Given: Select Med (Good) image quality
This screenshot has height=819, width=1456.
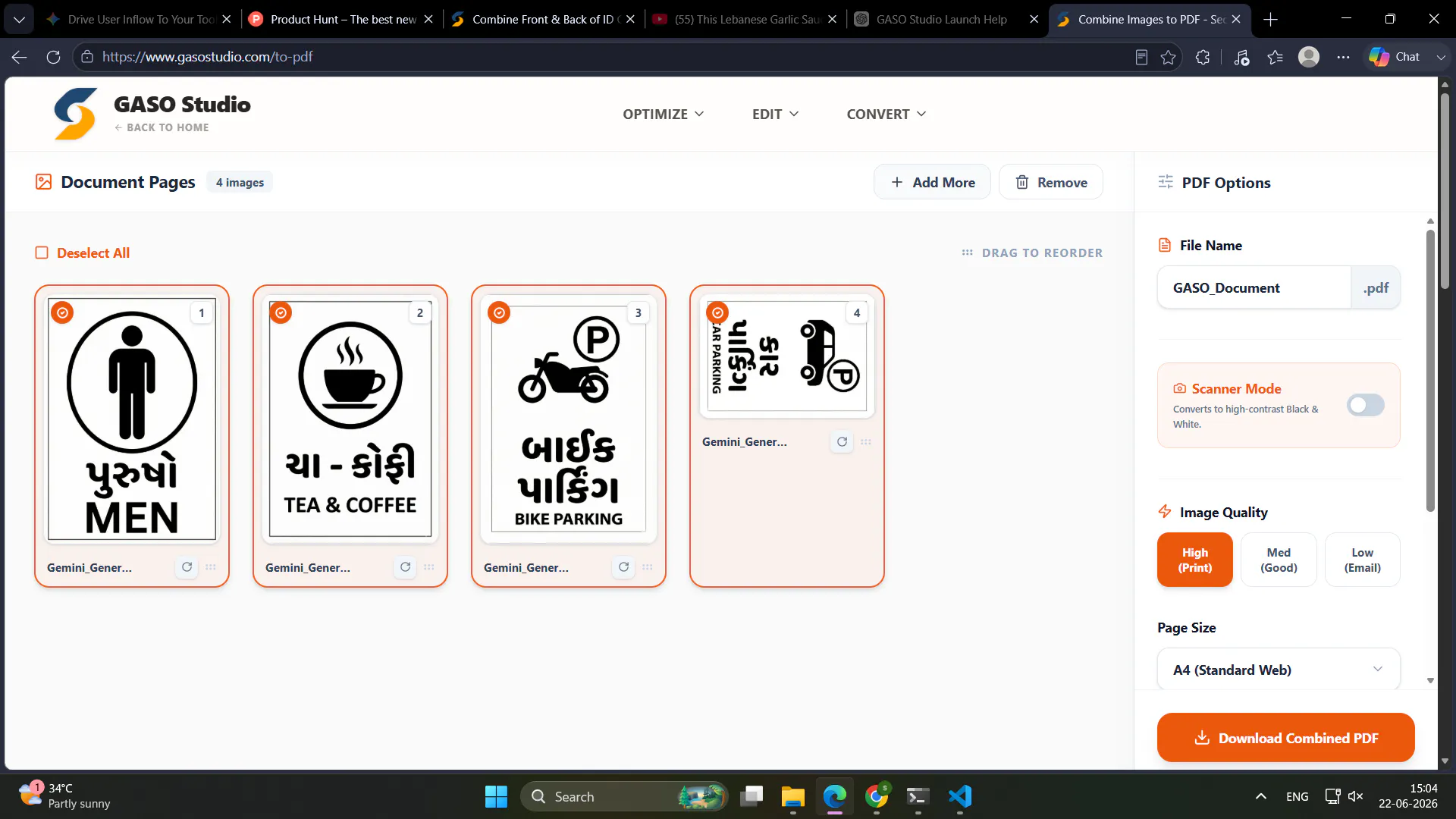Looking at the screenshot, I should (1279, 560).
